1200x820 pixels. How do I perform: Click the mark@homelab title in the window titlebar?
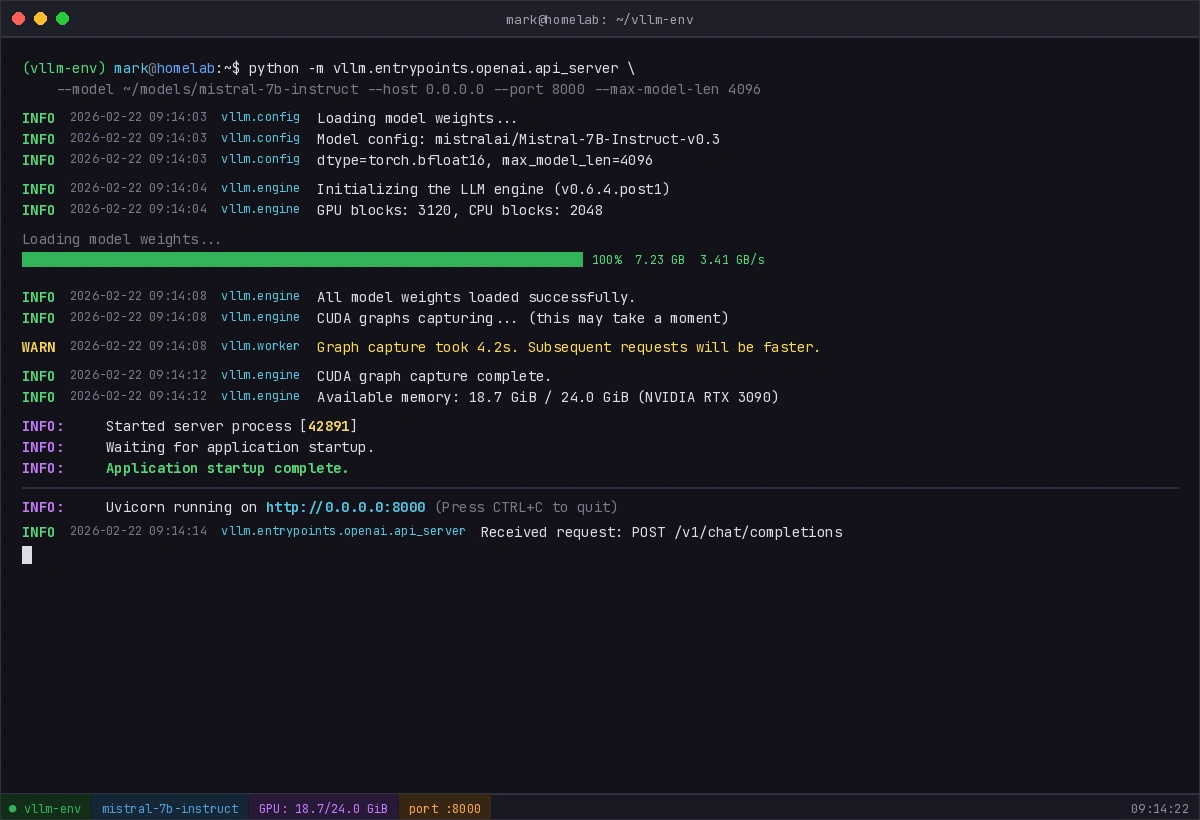tap(601, 19)
